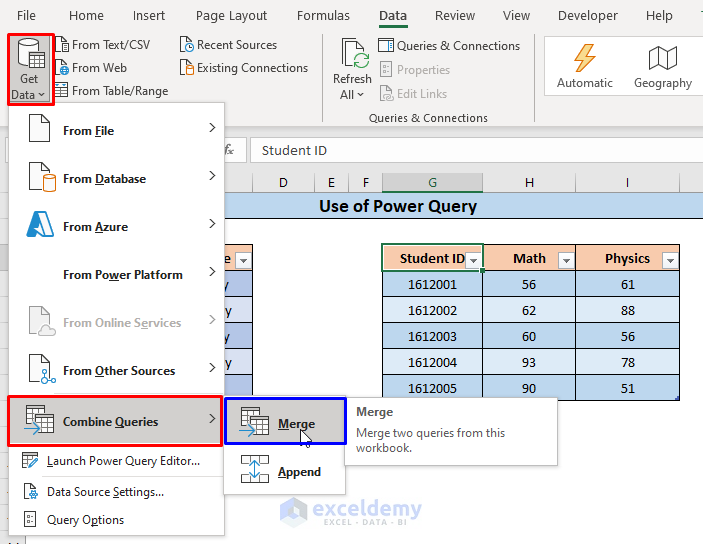Open Existing Connections
703x544 pixels.
[x=243, y=68]
